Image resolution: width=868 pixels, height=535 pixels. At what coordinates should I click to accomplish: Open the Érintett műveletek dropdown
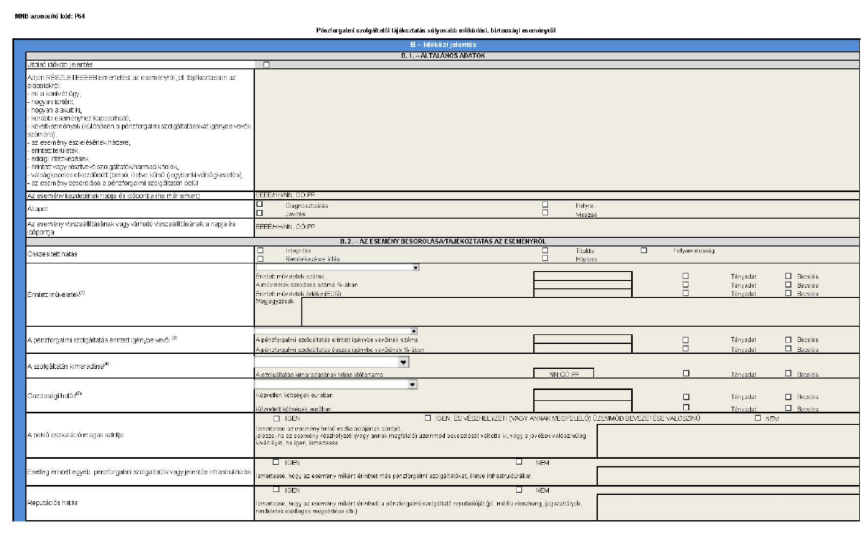[337, 267]
